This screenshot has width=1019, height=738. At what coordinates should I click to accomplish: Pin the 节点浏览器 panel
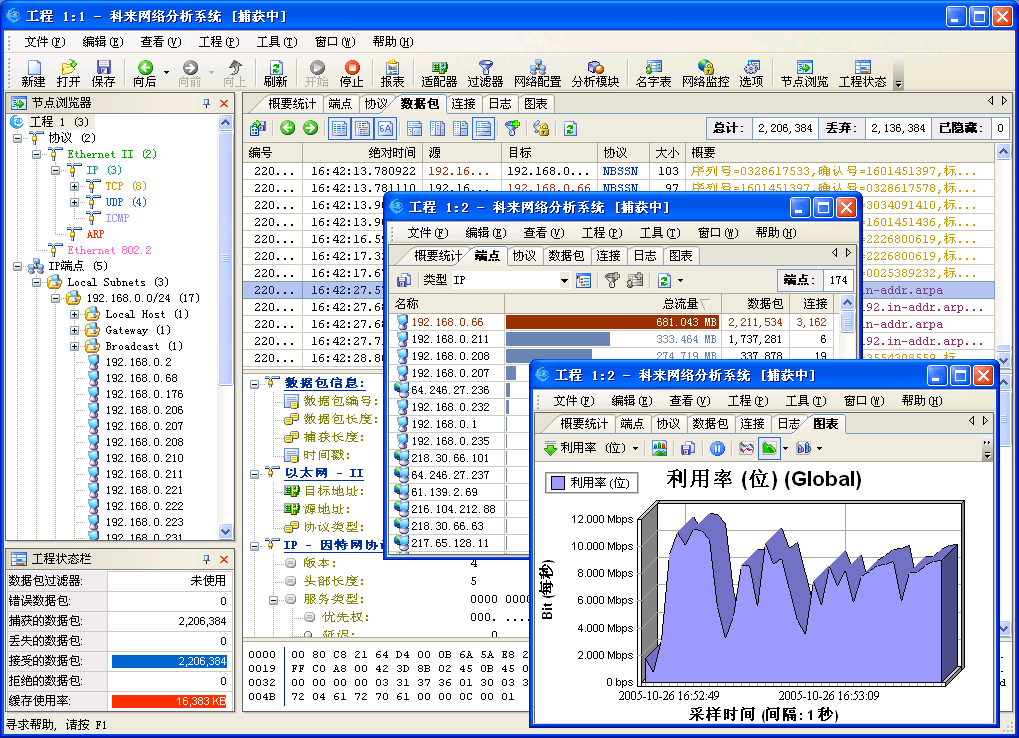tap(207, 103)
